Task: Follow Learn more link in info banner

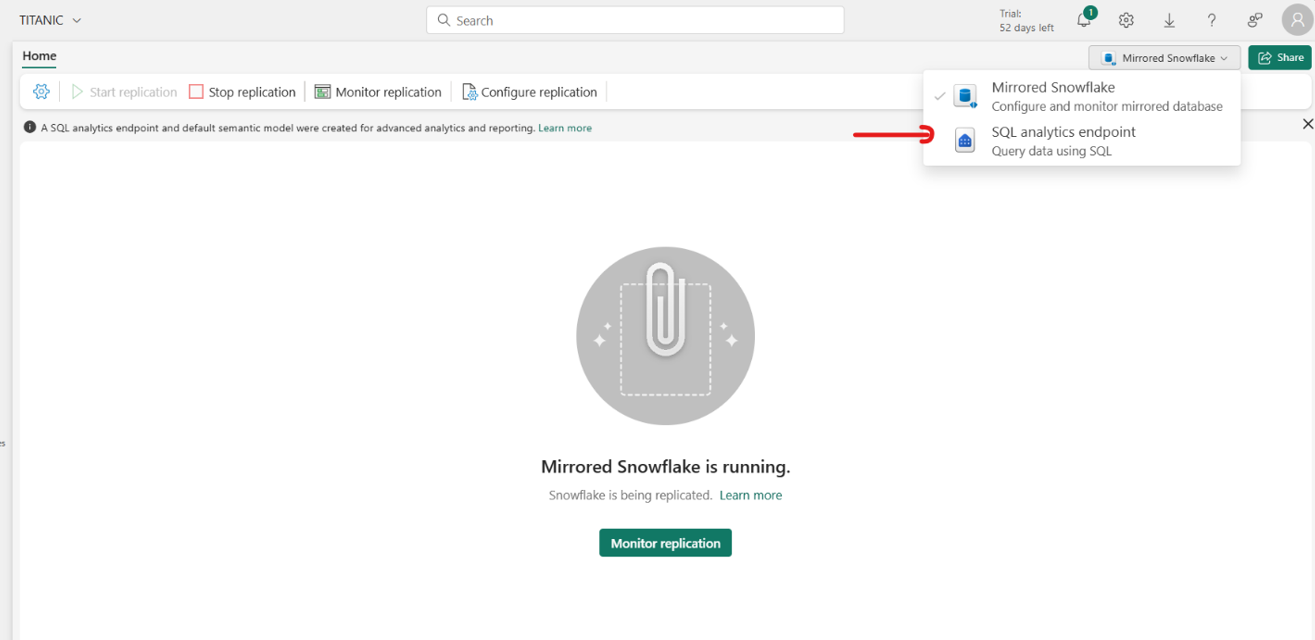Action: 565,128
